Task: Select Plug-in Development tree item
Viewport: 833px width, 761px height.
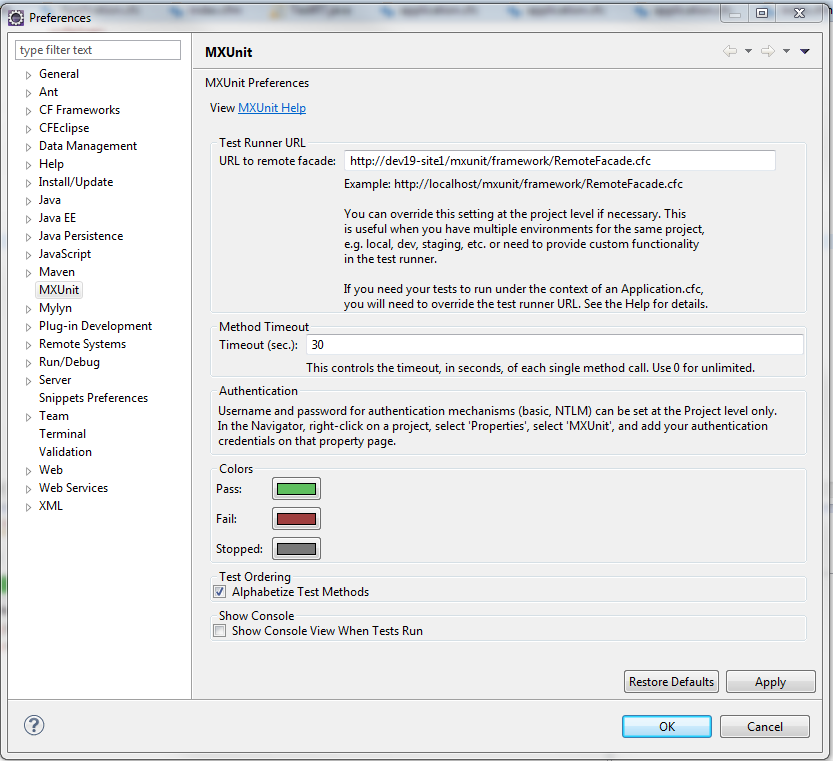Action: click(x=95, y=326)
